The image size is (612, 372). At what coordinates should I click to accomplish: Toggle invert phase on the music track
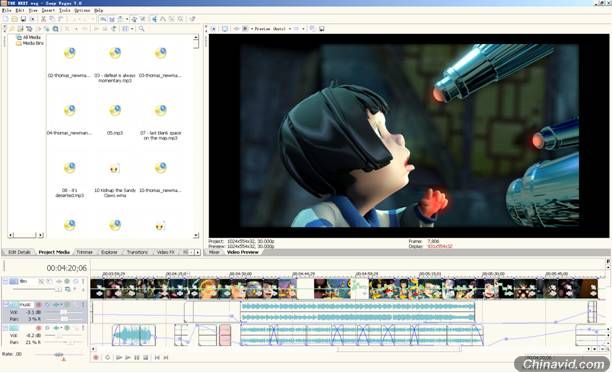(47, 305)
